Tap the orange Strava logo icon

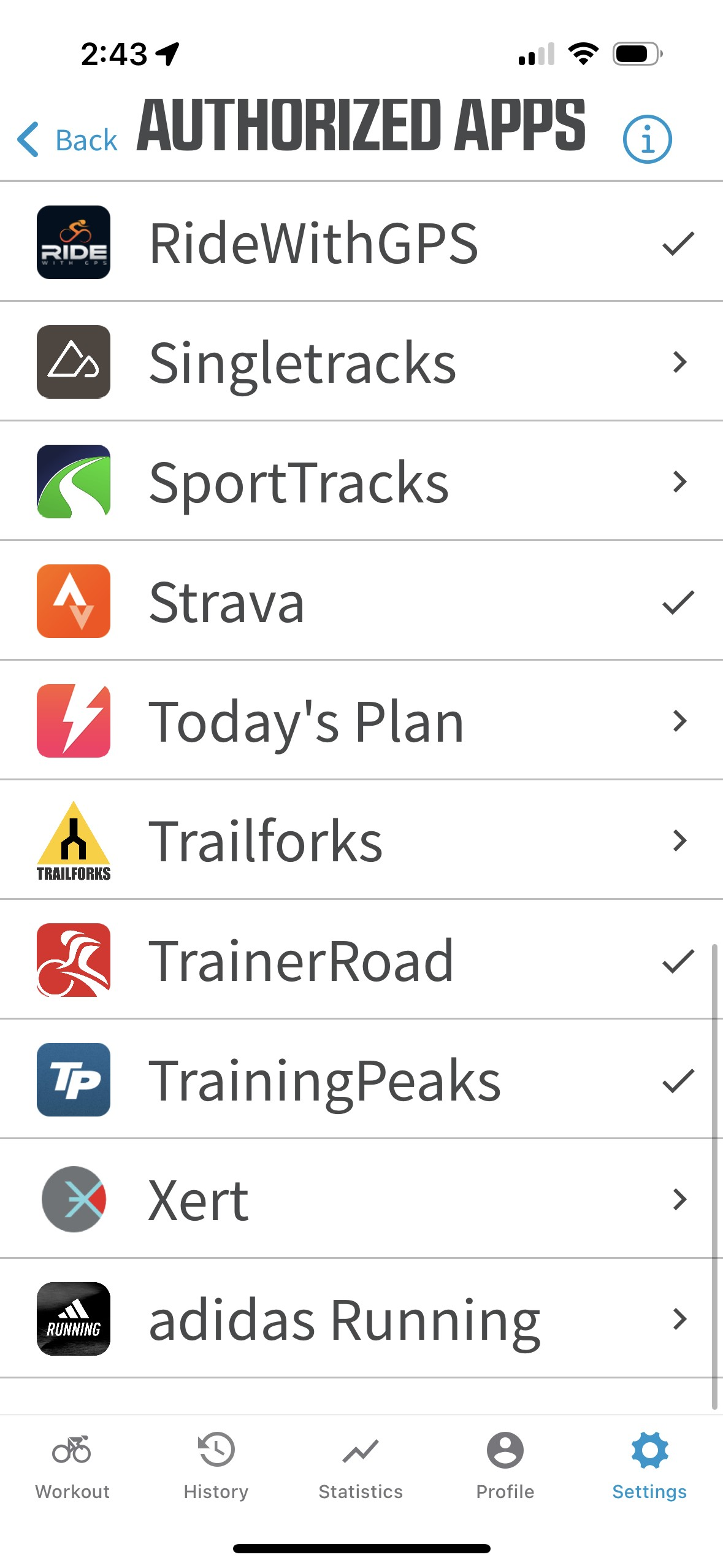74,601
